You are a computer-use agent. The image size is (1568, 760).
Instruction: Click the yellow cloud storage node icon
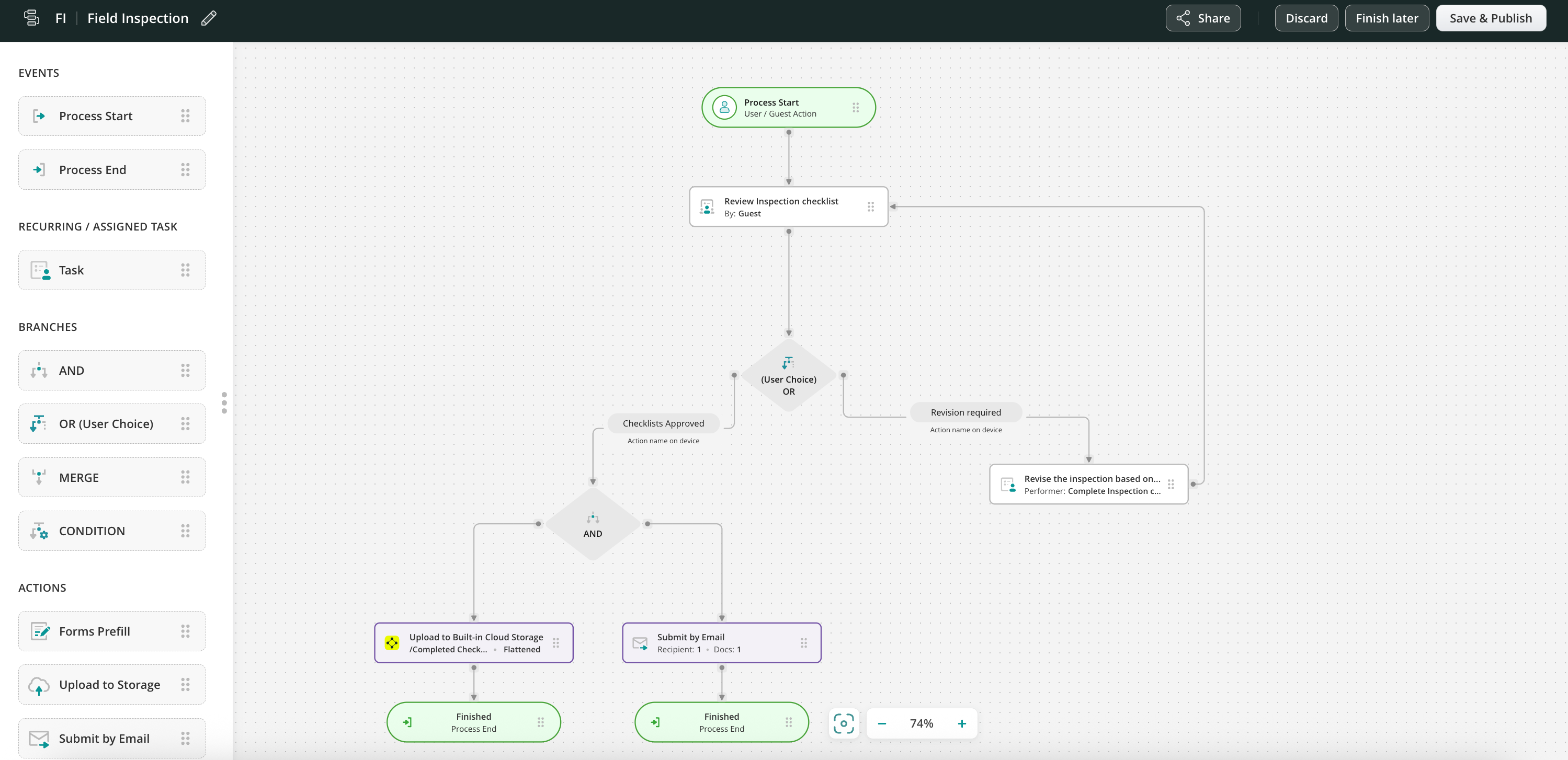pos(392,642)
